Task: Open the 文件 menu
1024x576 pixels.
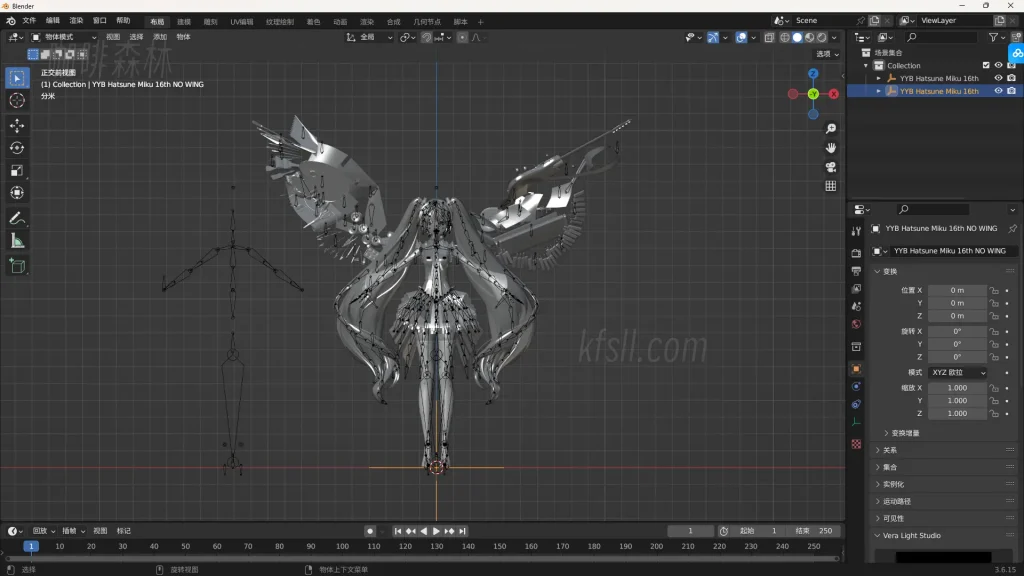Action: (29, 21)
